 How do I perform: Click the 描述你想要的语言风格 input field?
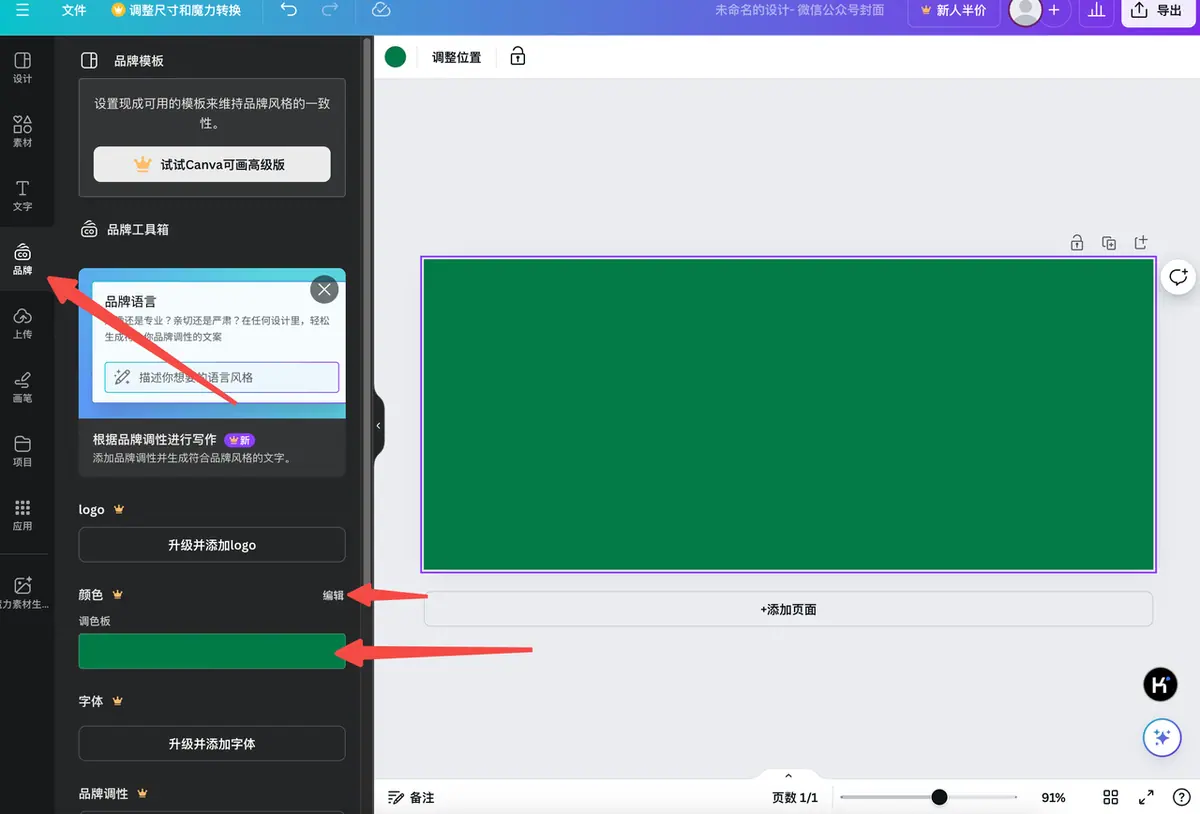coord(222,377)
